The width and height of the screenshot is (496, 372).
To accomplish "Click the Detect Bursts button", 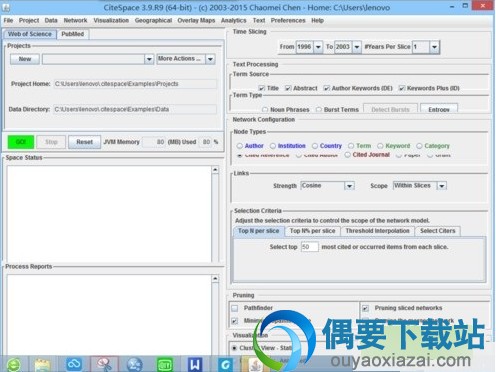I will point(390,109).
